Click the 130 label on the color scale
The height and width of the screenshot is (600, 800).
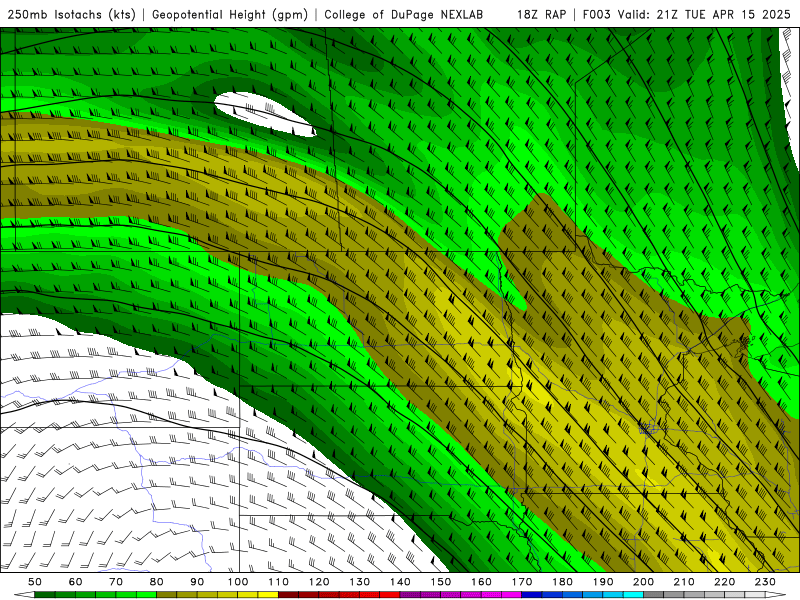pos(360,582)
